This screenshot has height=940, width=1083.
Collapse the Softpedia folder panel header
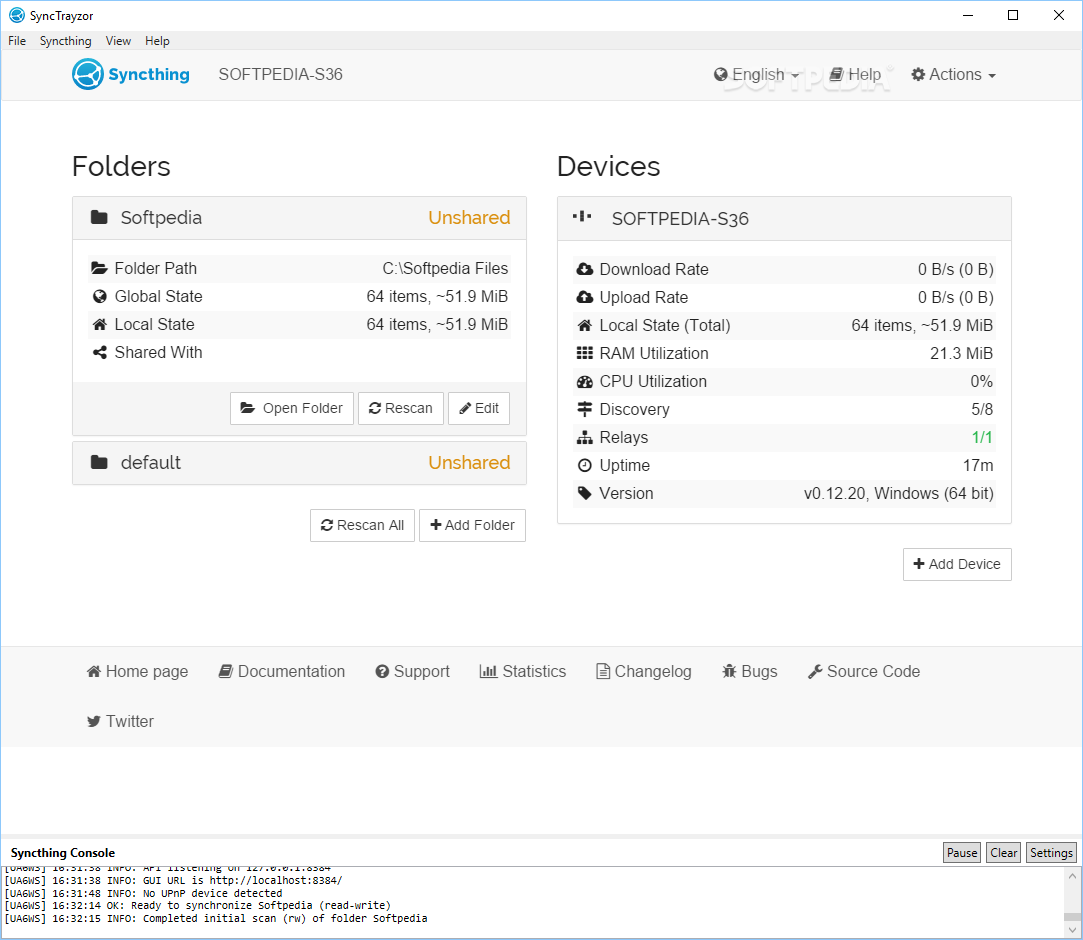(299, 218)
